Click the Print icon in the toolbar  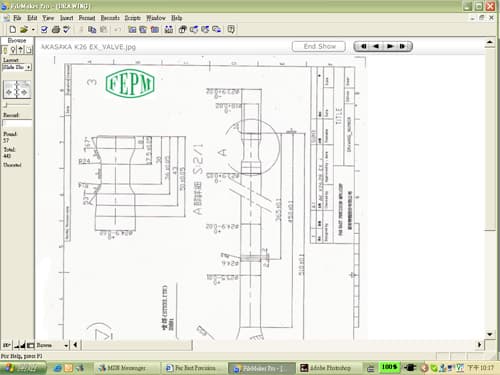point(56,29)
